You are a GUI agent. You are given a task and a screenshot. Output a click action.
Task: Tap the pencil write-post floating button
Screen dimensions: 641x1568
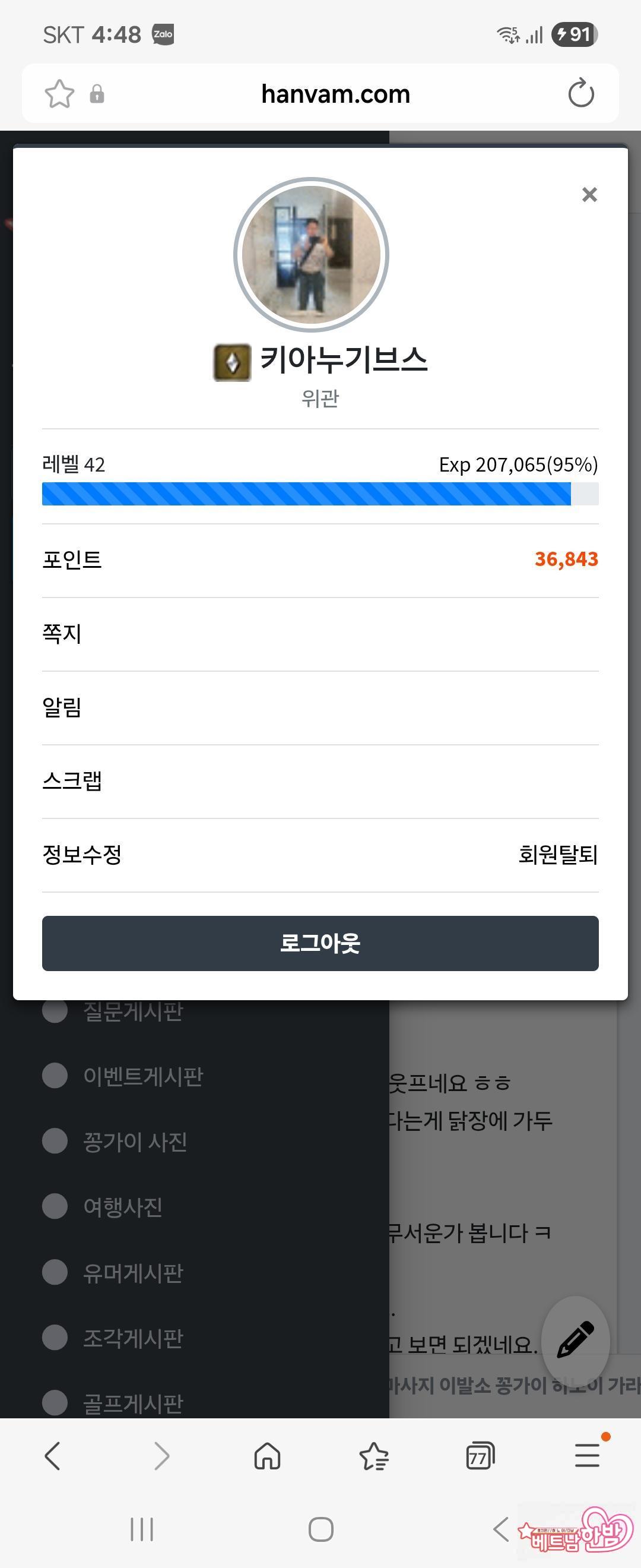click(575, 1339)
